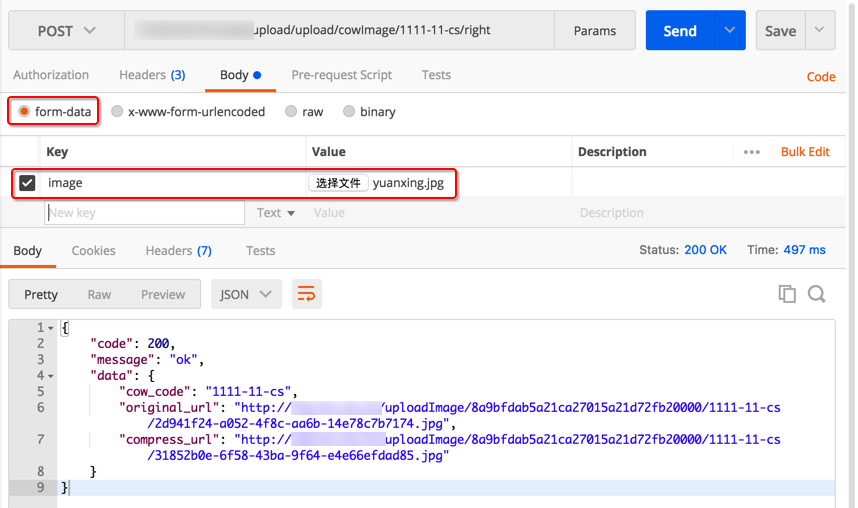This screenshot has width=858, height=508.
Task: Expand the Send button arrow options
Action: [730, 31]
